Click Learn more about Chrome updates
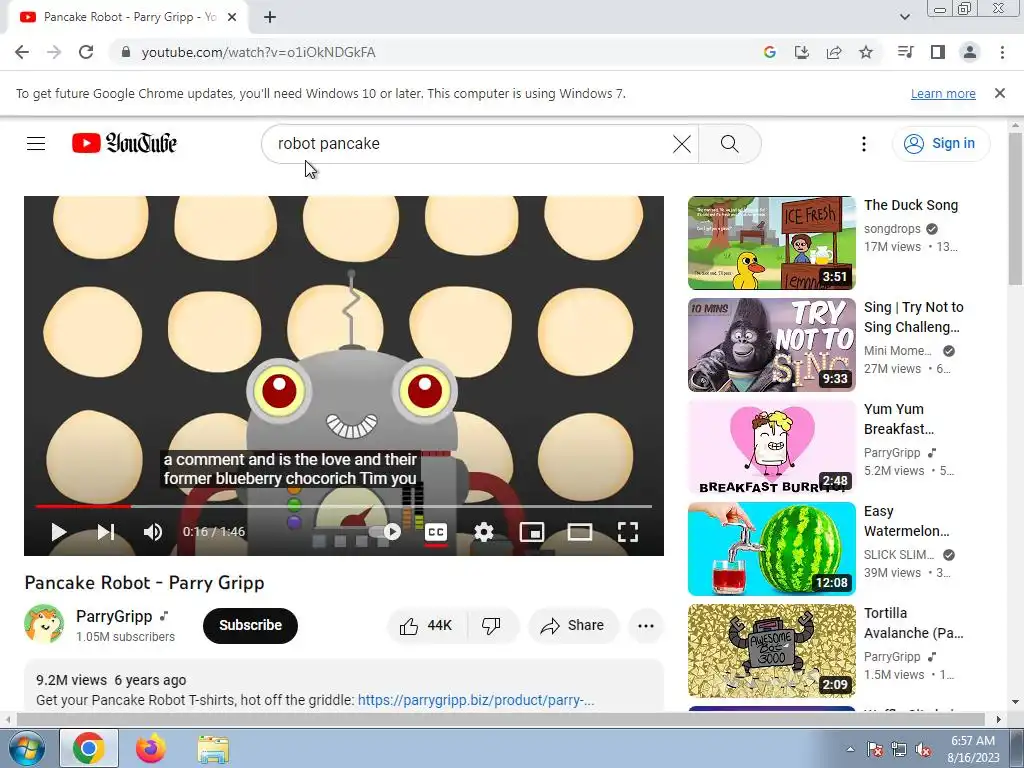The width and height of the screenshot is (1024, 768). click(x=943, y=93)
